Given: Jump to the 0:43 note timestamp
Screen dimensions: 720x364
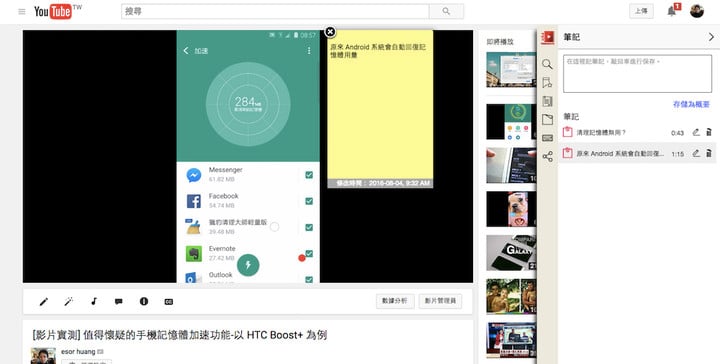Looking at the screenshot, I should tap(677, 133).
